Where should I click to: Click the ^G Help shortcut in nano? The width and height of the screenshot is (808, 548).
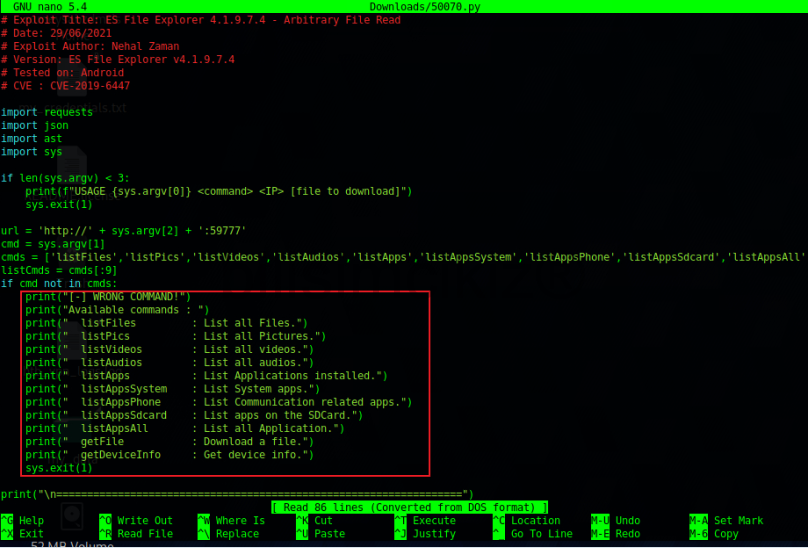pyautogui.click(x=23, y=521)
